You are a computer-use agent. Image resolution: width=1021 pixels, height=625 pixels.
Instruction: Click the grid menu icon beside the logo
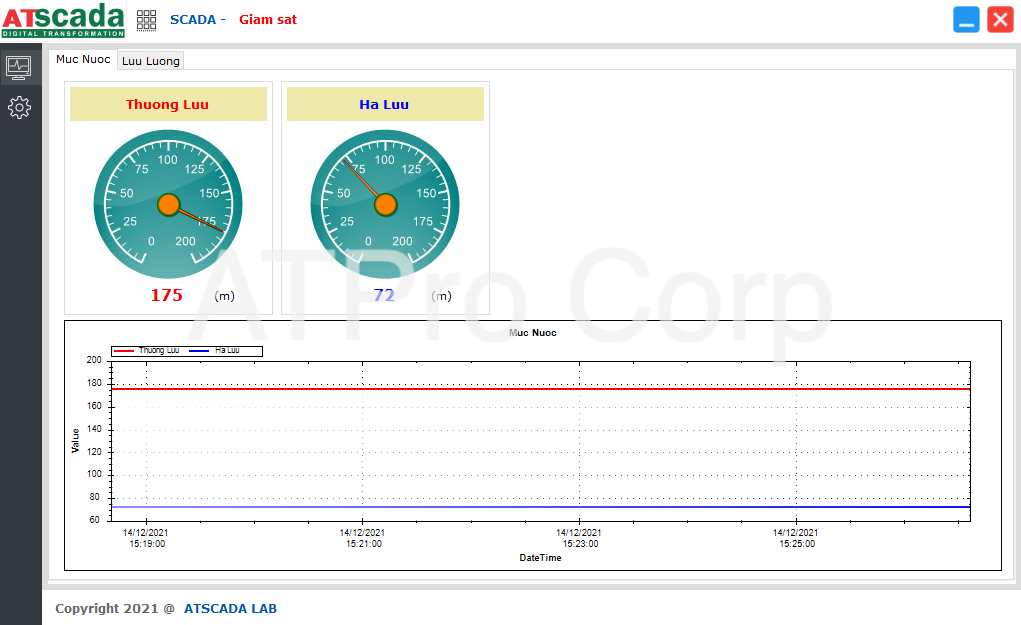pyautogui.click(x=147, y=20)
